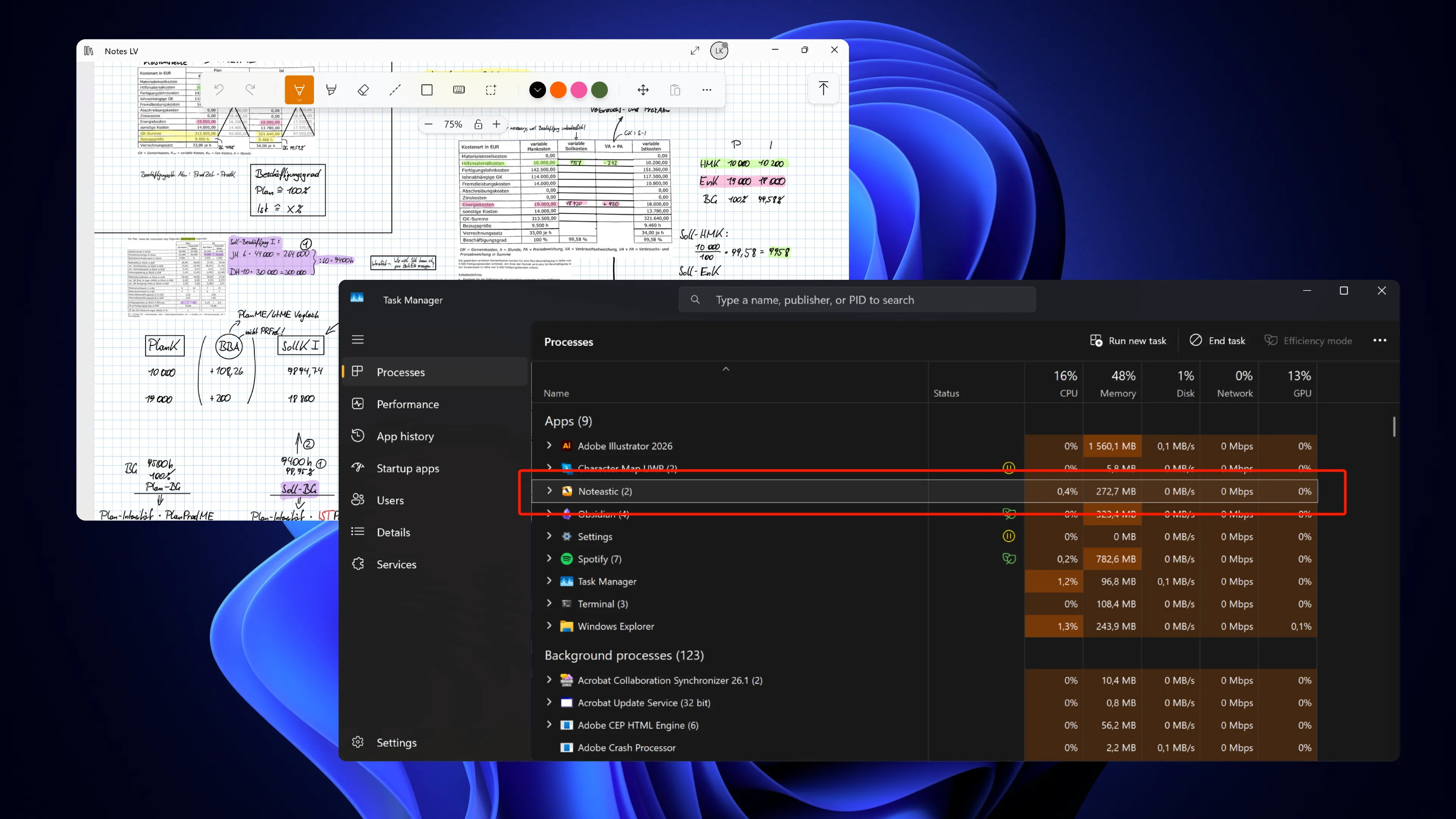Select the black pen color
1456x819 pixels.
538,90
